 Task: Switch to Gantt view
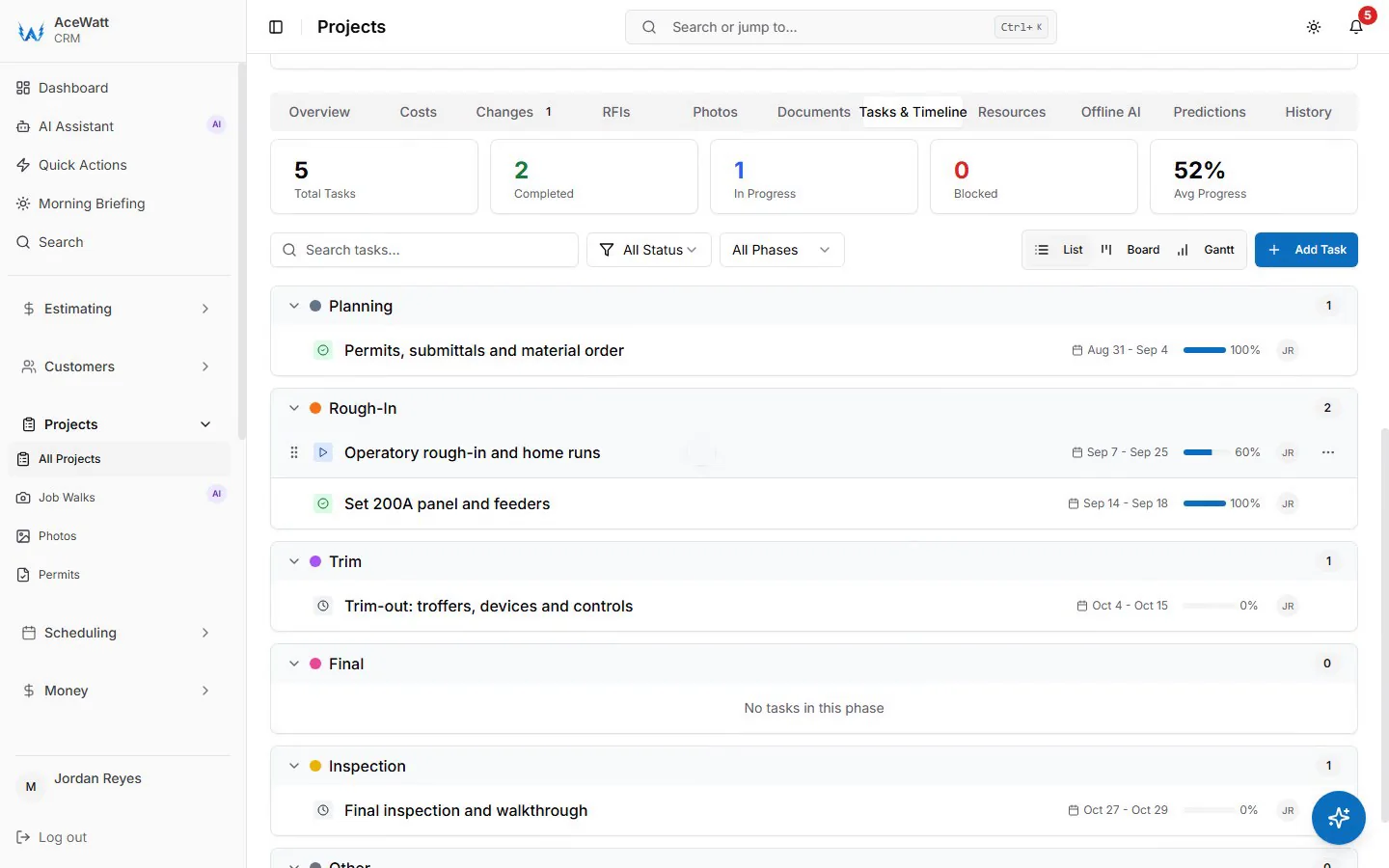pyautogui.click(x=1206, y=250)
